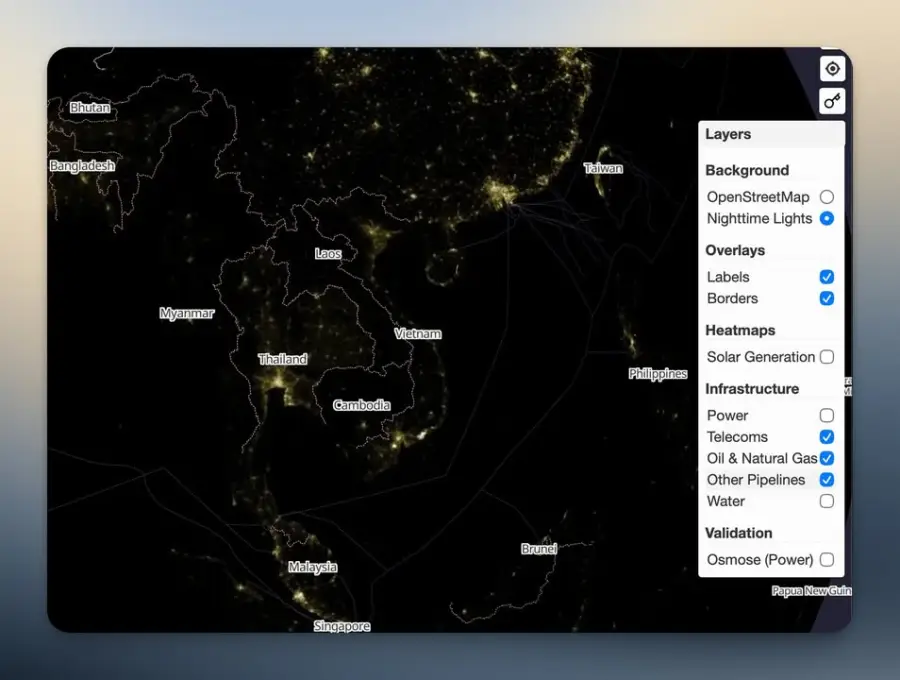Click the Vietnam map label
Image resolution: width=900 pixels, height=680 pixels.
click(418, 333)
